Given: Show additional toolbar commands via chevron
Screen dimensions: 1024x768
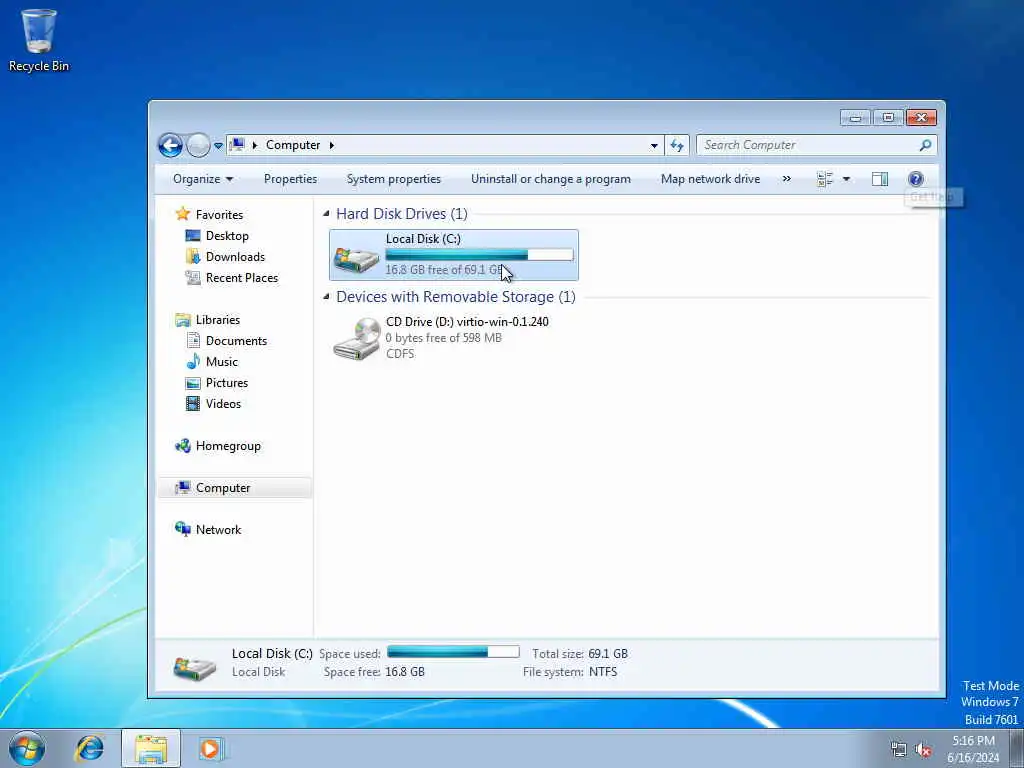Looking at the screenshot, I should [x=787, y=179].
